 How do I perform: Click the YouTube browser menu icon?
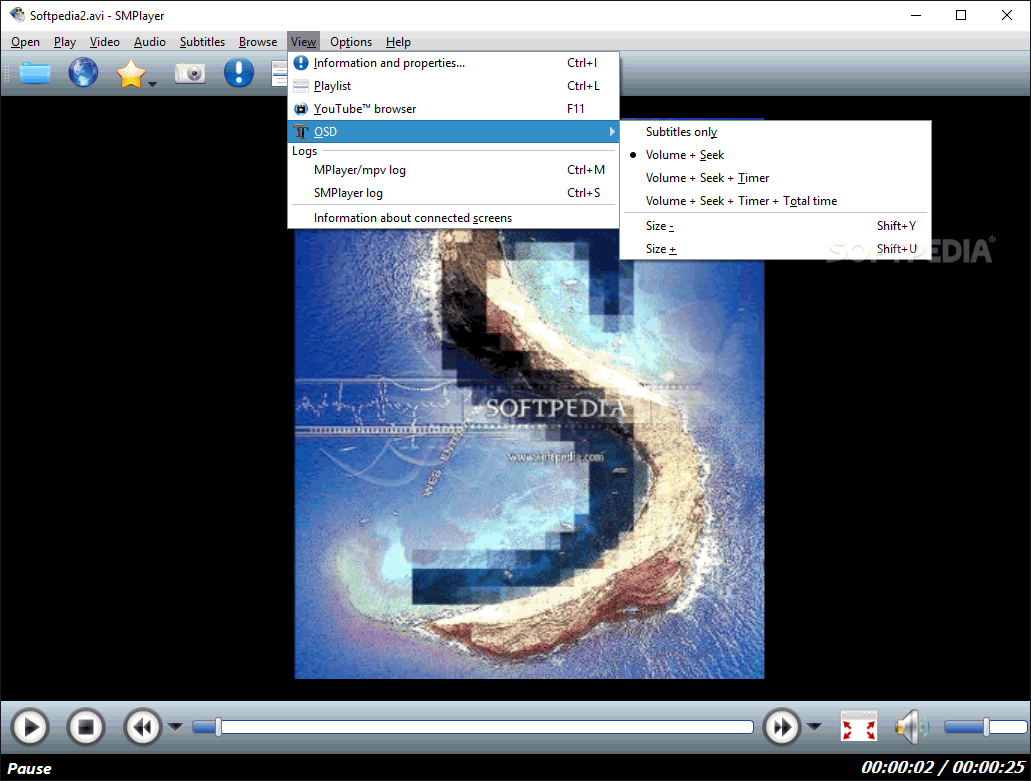tap(300, 109)
